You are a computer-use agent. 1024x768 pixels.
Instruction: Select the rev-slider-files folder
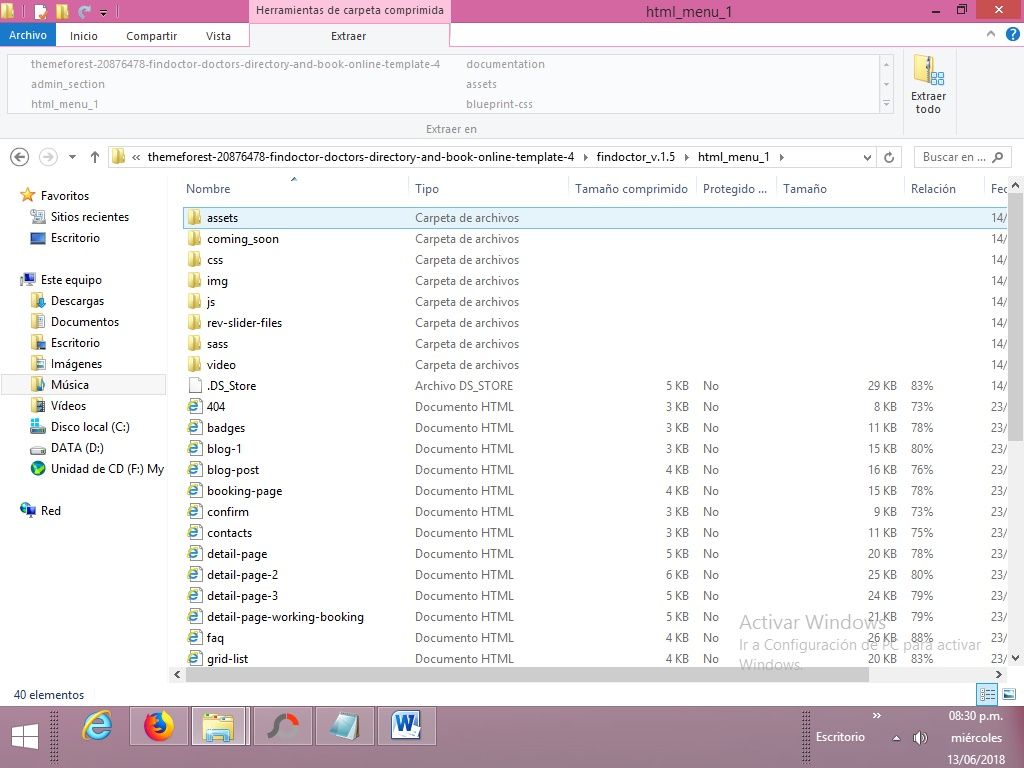coord(244,323)
